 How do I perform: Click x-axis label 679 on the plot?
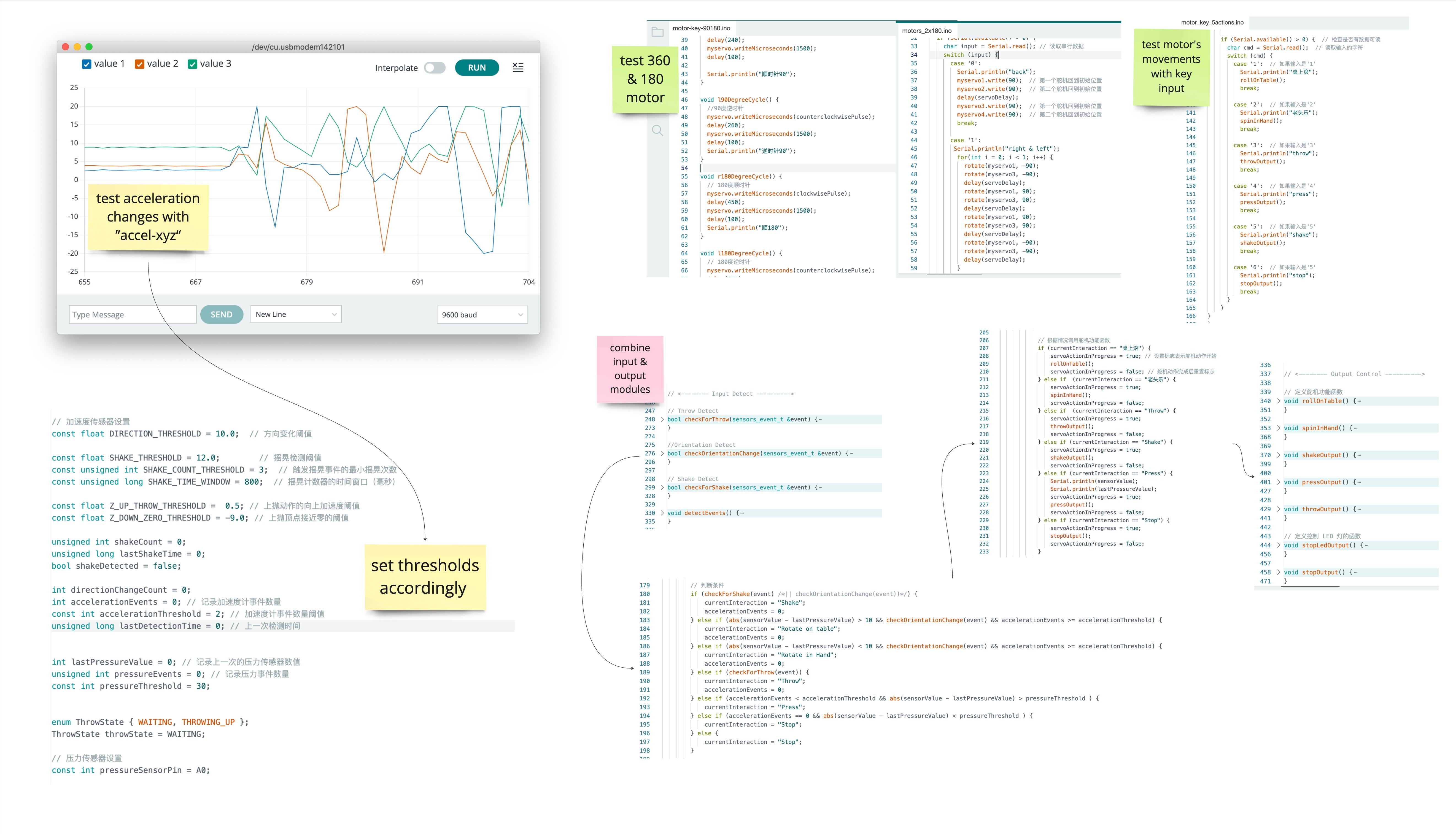[306, 282]
